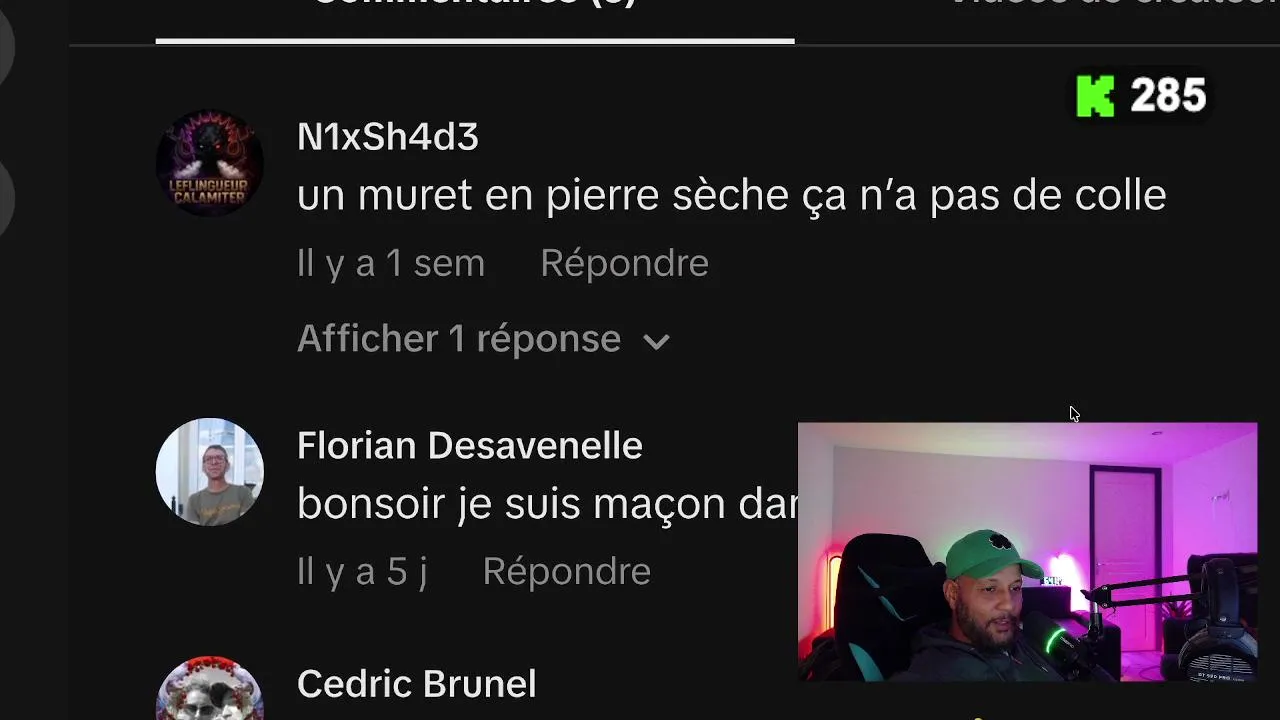Viewport: 1280px width, 720px height.
Task: Open the N1xSh4d3 username link
Action: (x=388, y=137)
